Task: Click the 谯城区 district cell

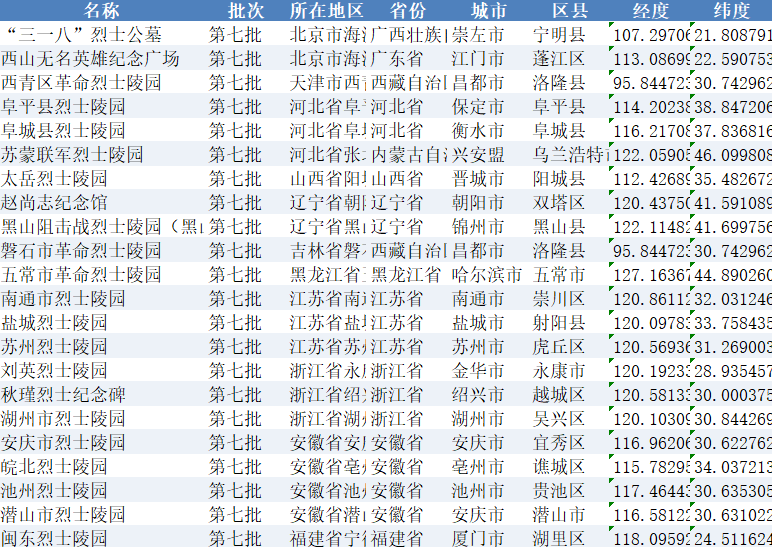Action: (559, 467)
